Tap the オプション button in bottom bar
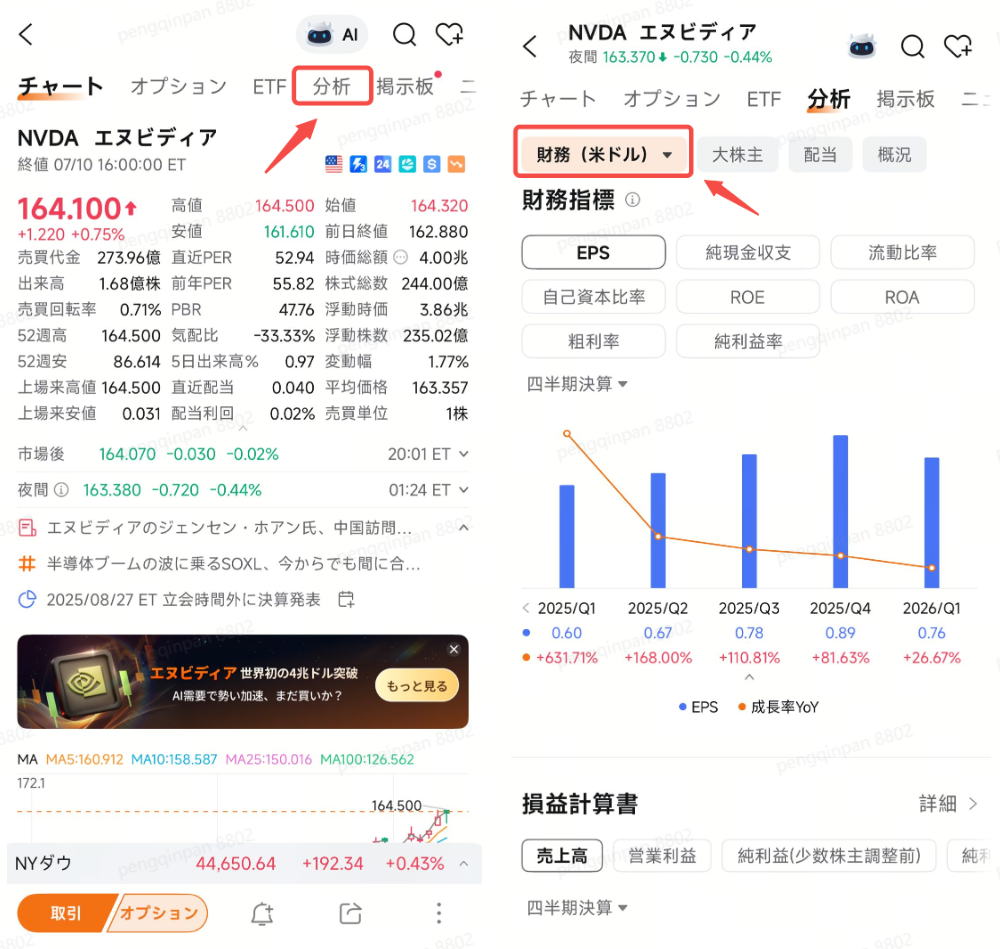 click(x=159, y=913)
